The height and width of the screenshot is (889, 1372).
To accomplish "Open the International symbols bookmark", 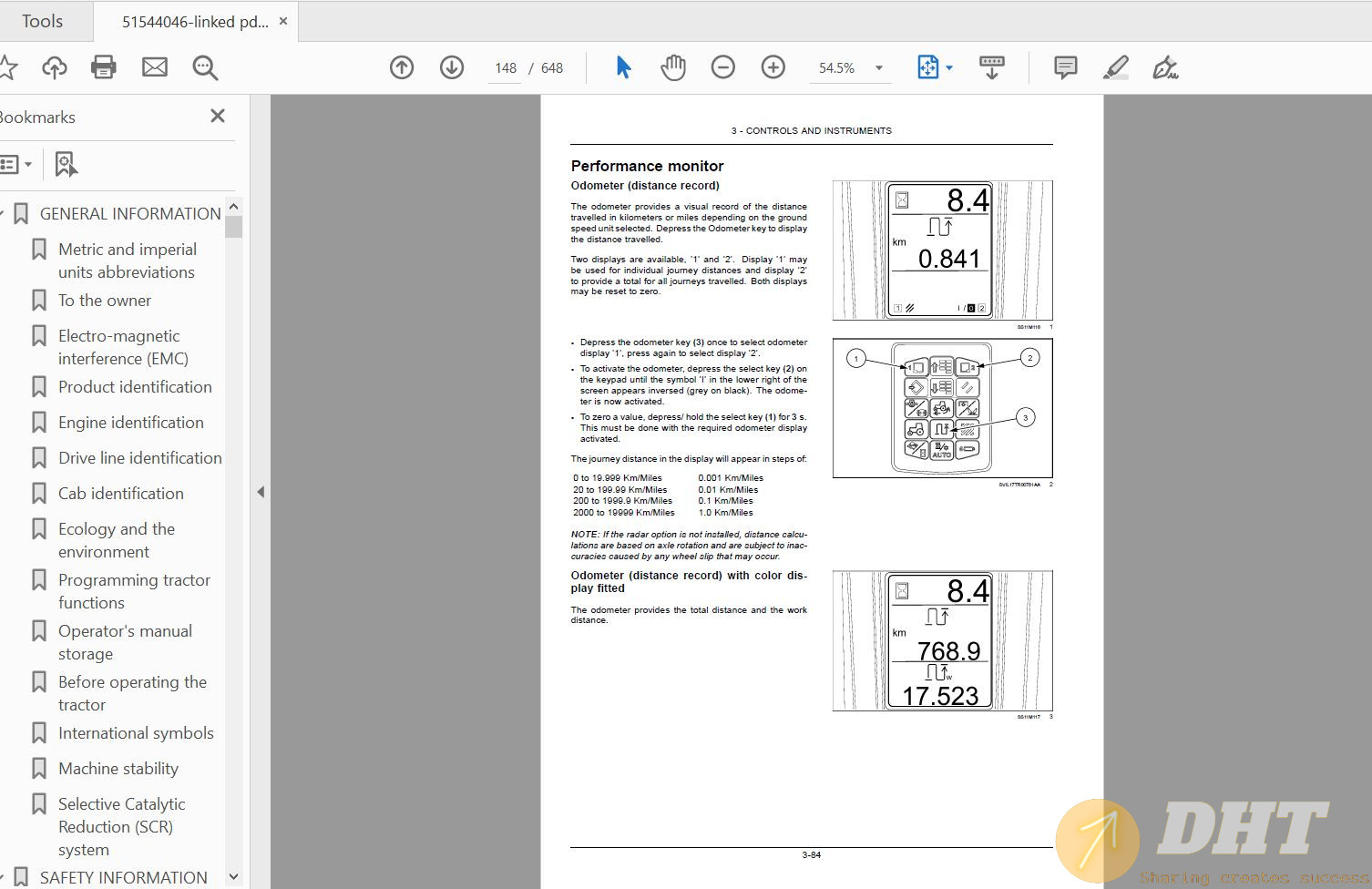I will (136, 733).
